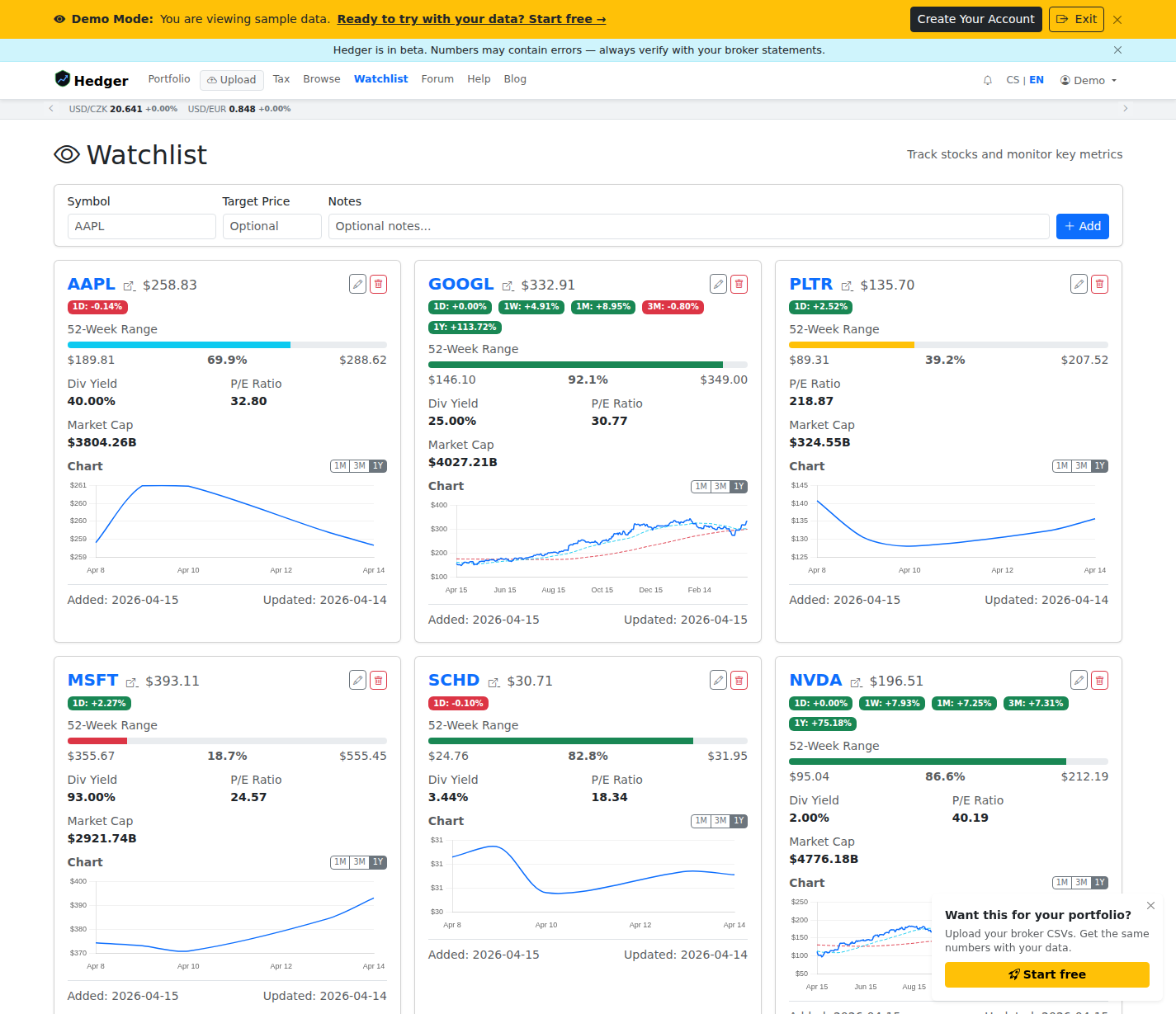This screenshot has height=1014, width=1176.
Task: Set MSFT chart to 3M
Action: [359, 862]
